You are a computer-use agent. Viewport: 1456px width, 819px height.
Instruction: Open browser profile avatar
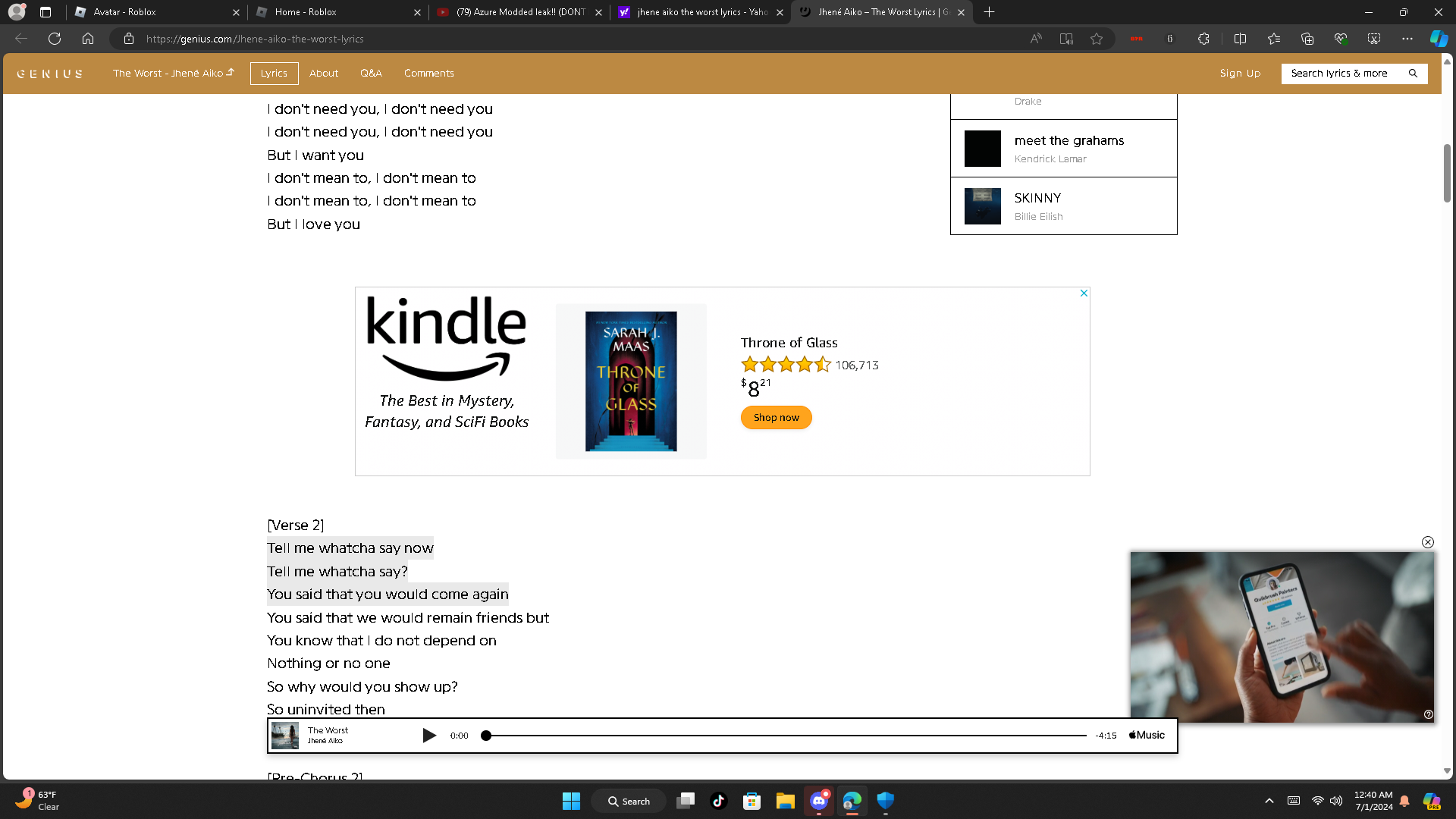(17, 12)
